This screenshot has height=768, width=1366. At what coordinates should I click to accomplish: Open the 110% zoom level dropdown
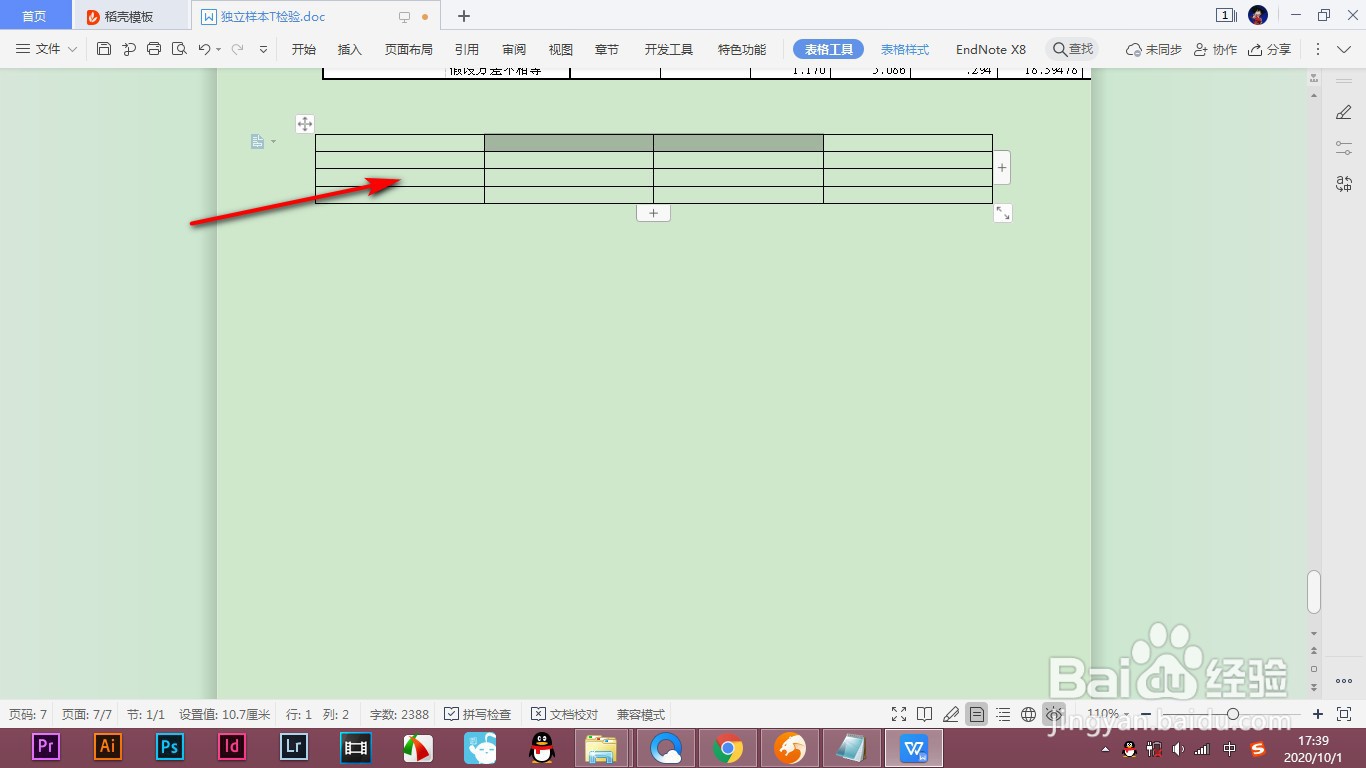click(1108, 714)
